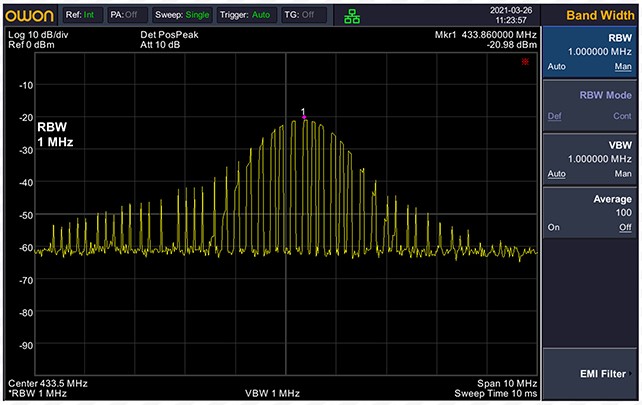Turn Average On
This screenshot has height=405, width=642.
pos(553,229)
